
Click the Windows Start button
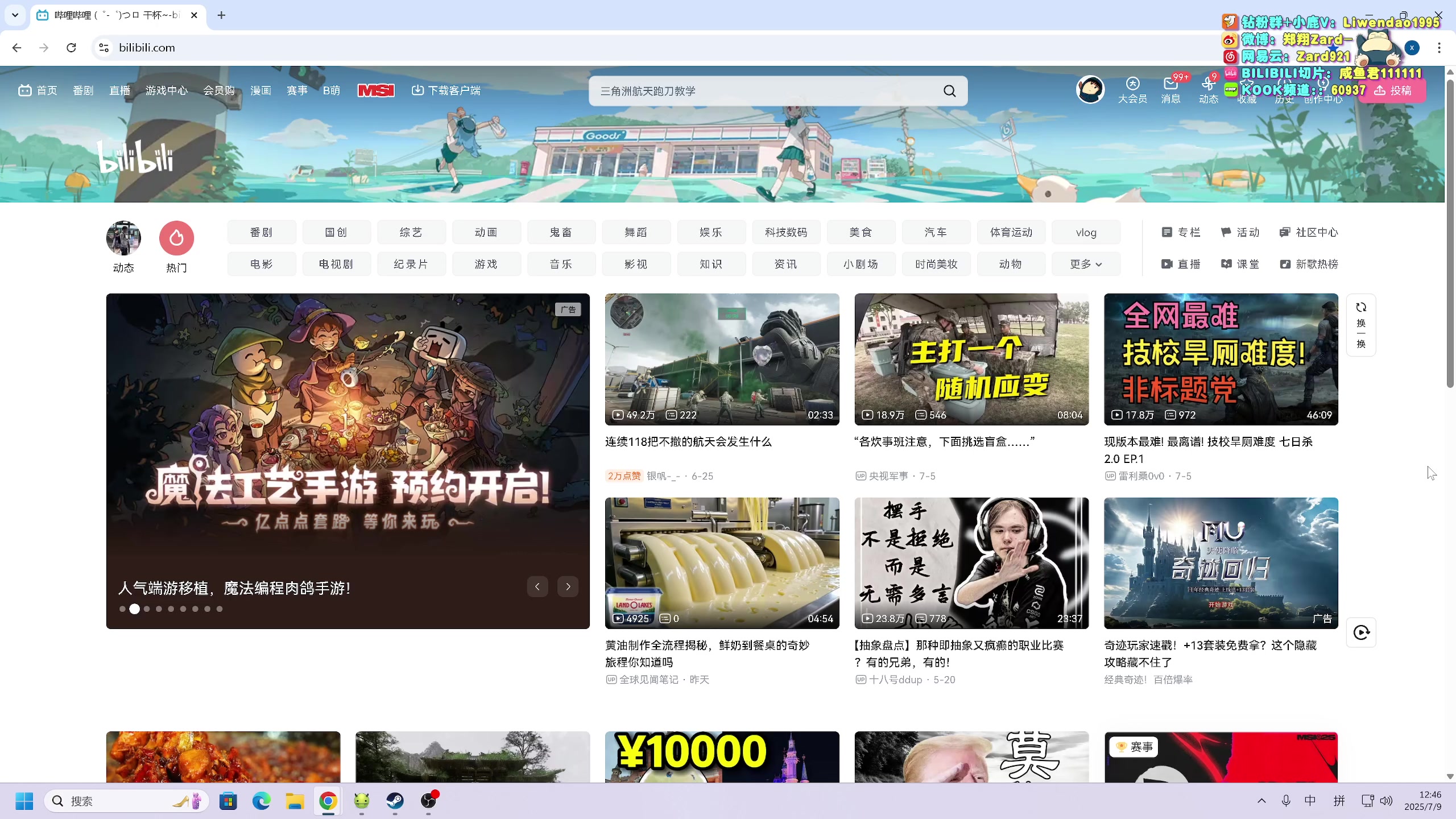click(x=24, y=801)
